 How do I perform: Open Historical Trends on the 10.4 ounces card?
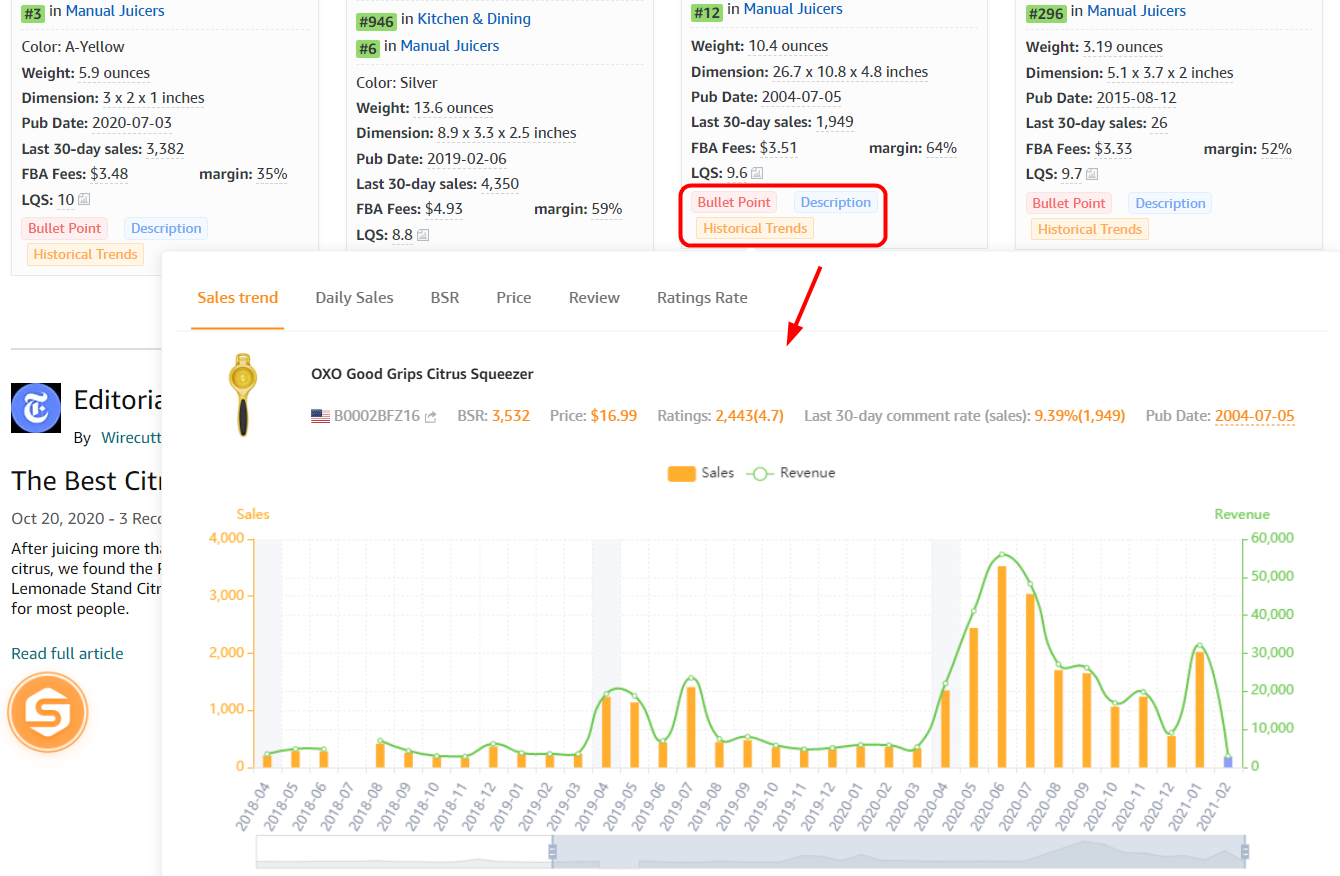(x=755, y=228)
